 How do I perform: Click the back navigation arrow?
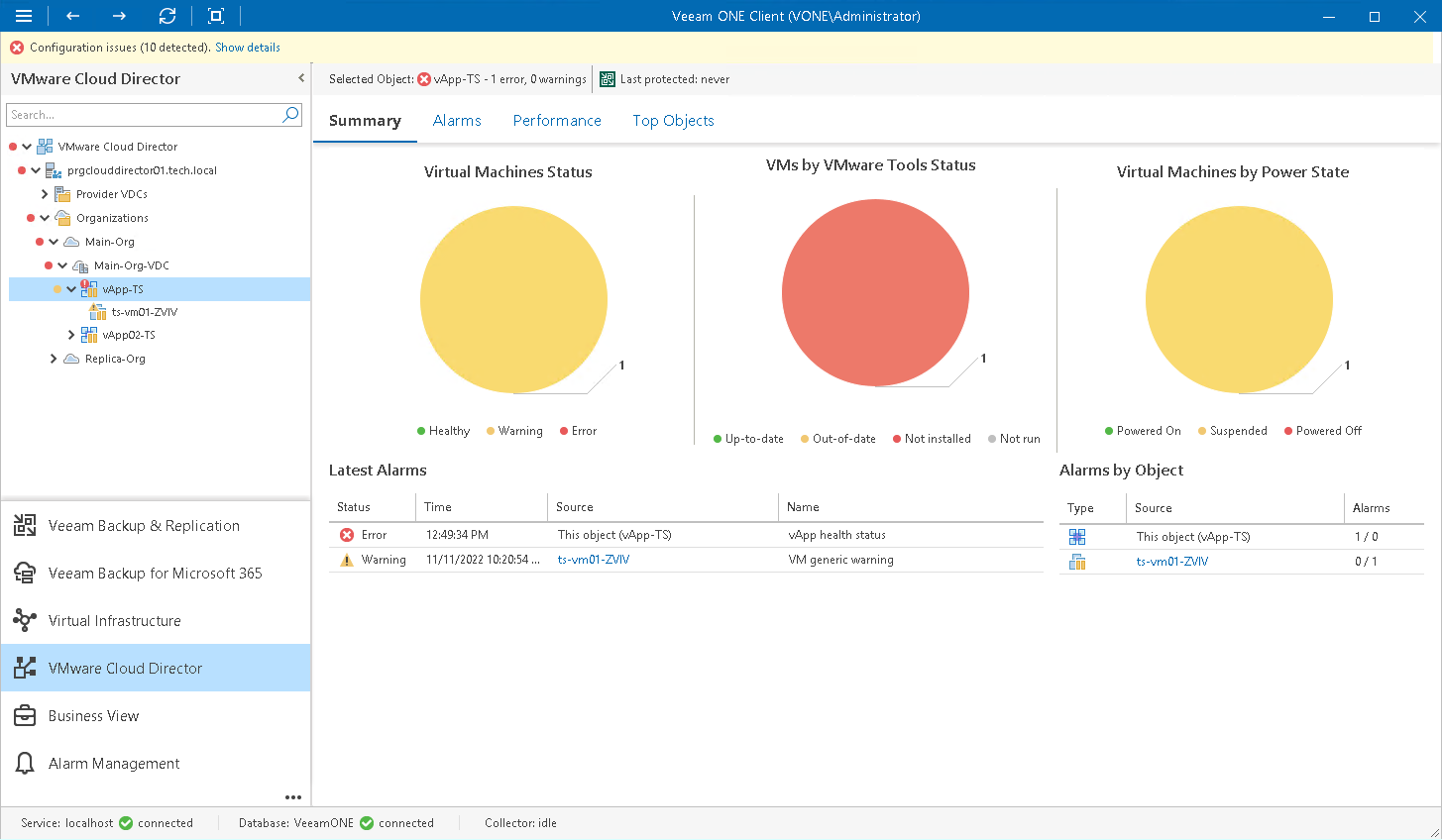(x=72, y=16)
